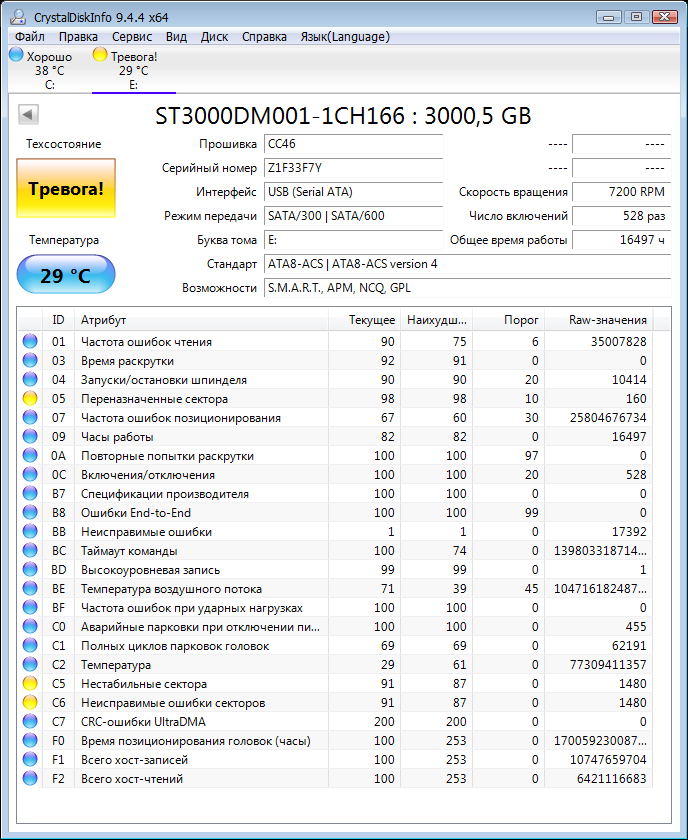Click the blue status icon for attribute F0
Screen dimensions: 688x840
coord(30,741)
